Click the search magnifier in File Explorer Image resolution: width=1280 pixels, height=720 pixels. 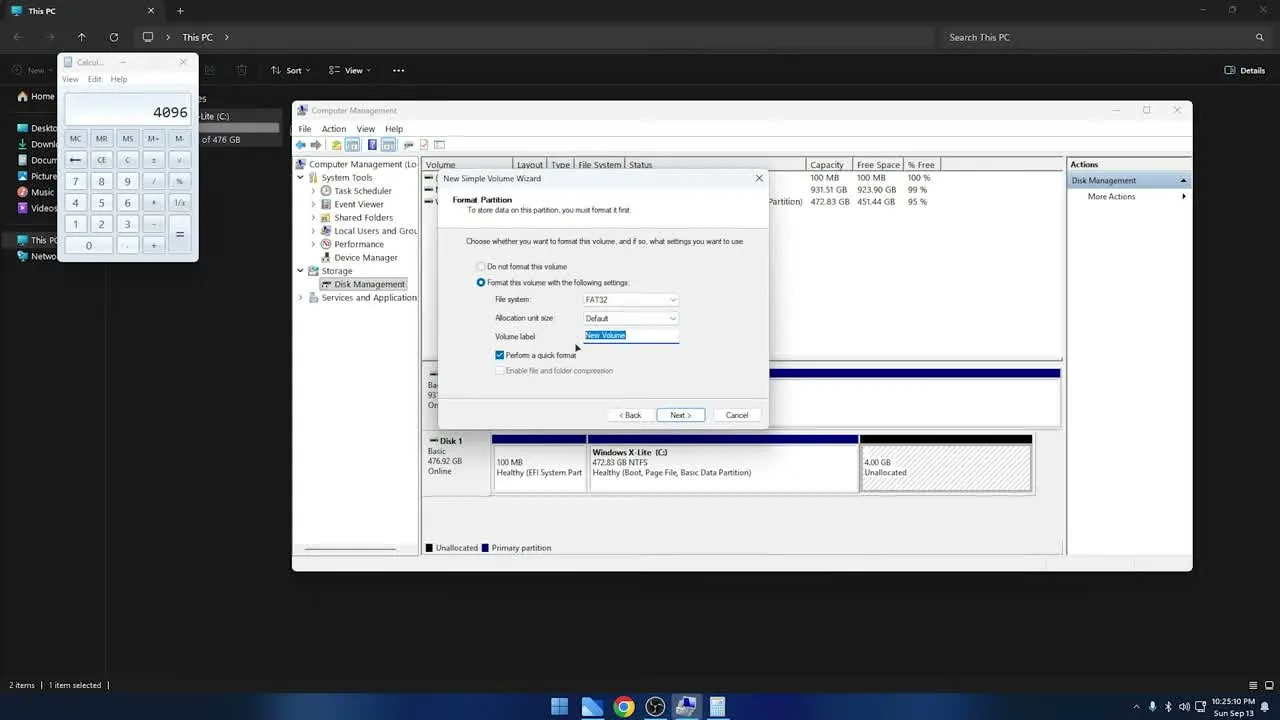[x=1260, y=37]
